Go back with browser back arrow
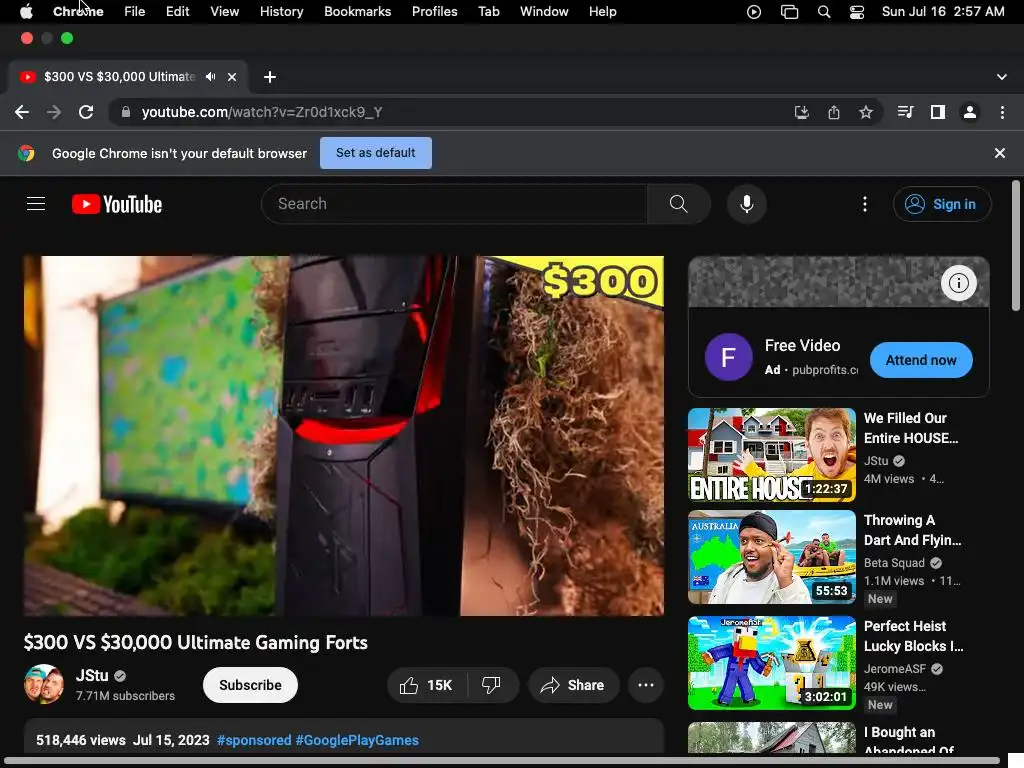The height and width of the screenshot is (768, 1024). click(22, 112)
